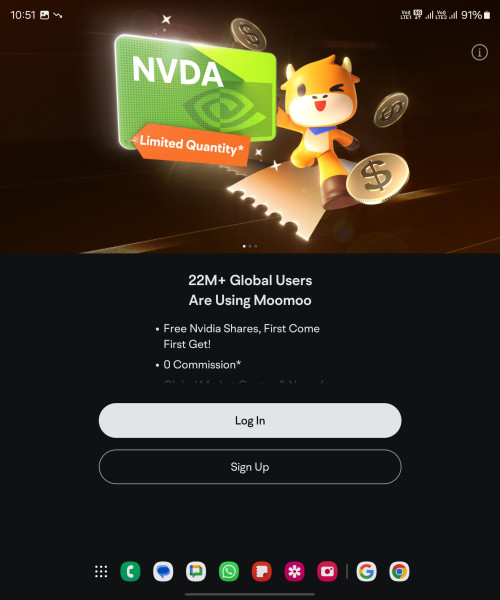Select the third carousel page dot
This screenshot has height=600, width=500.
[256, 246]
